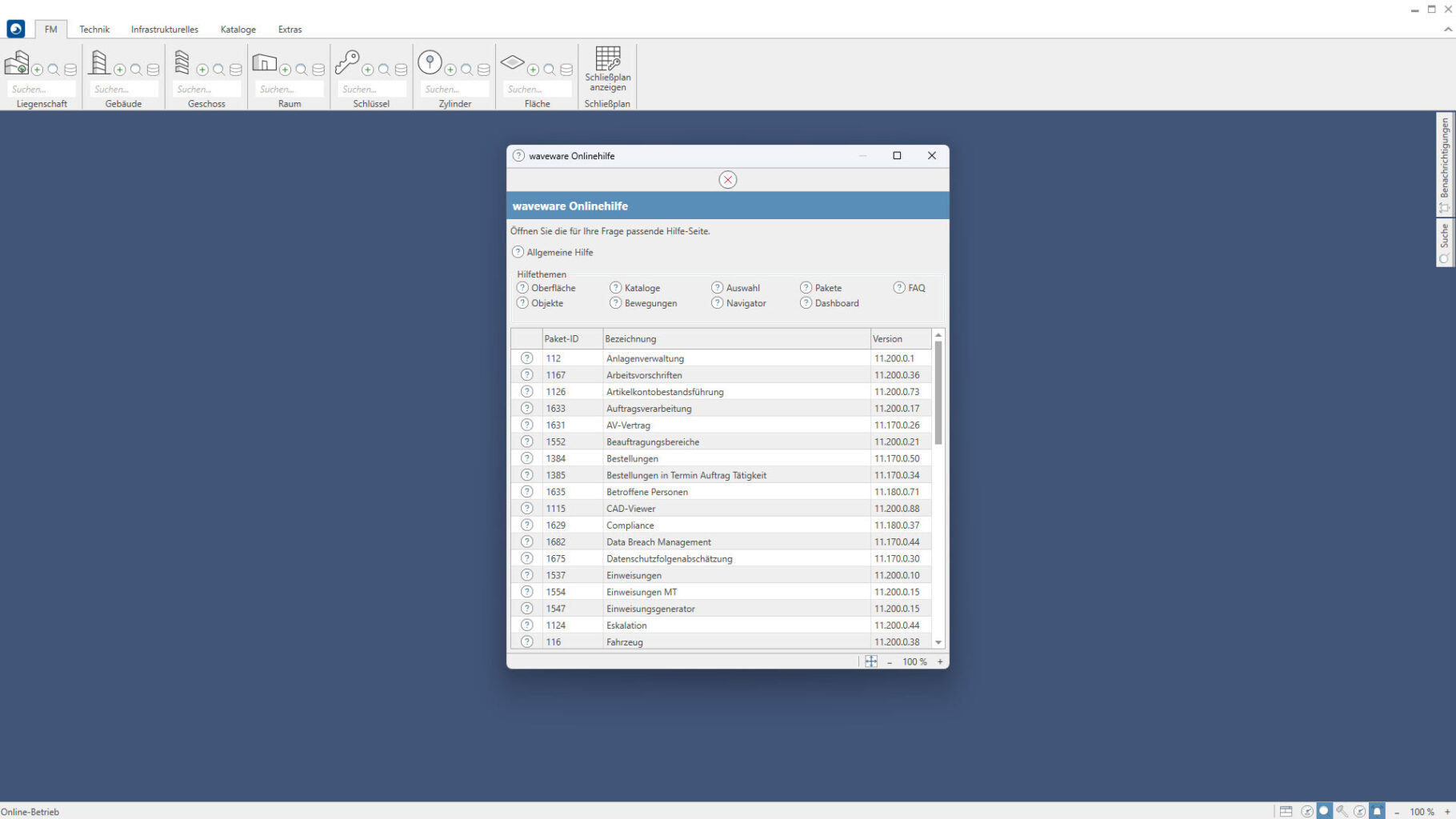The image size is (1456, 819).
Task: Click the red circled X in help dialog
Action: pyautogui.click(x=727, y=180)
